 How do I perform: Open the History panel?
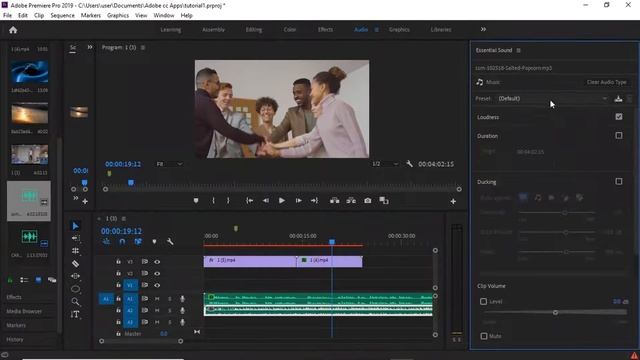pyautogui.click(x=15, y=339)
